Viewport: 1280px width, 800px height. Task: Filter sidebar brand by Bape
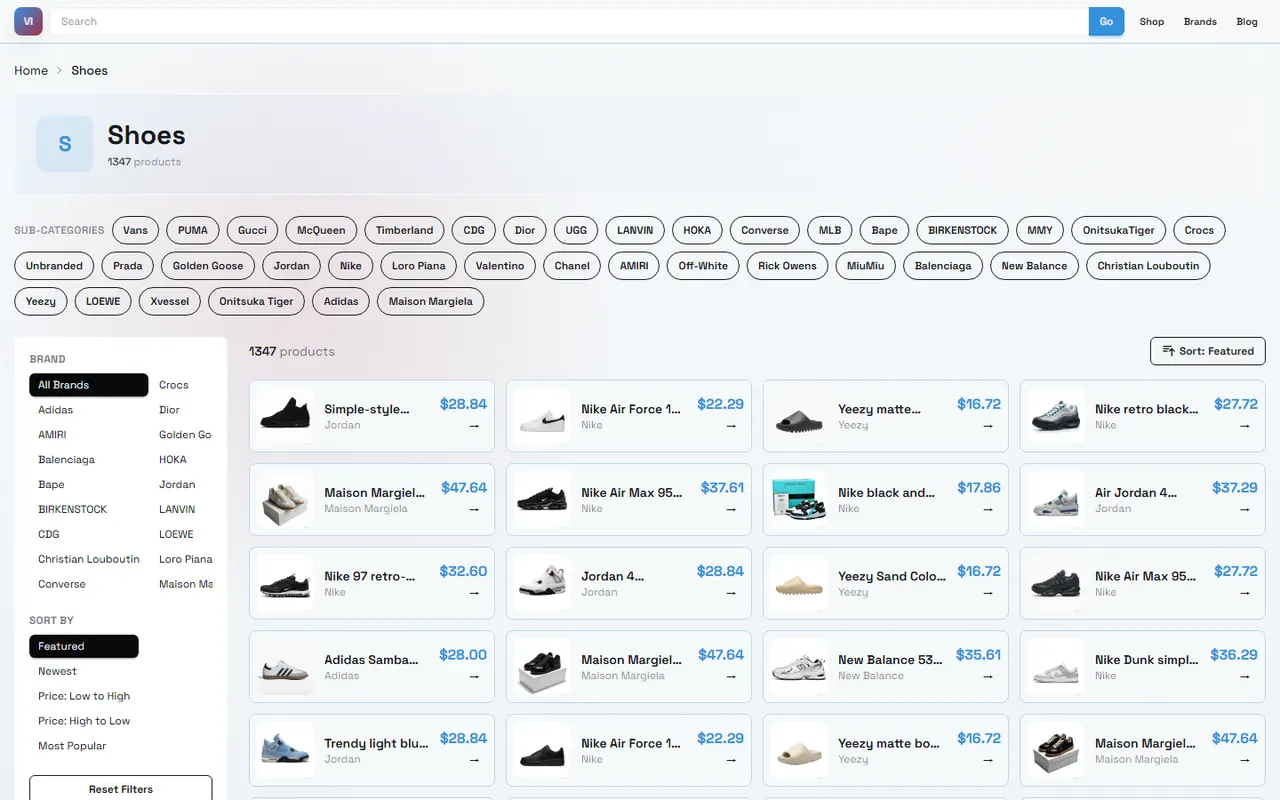tap(89, 485)
